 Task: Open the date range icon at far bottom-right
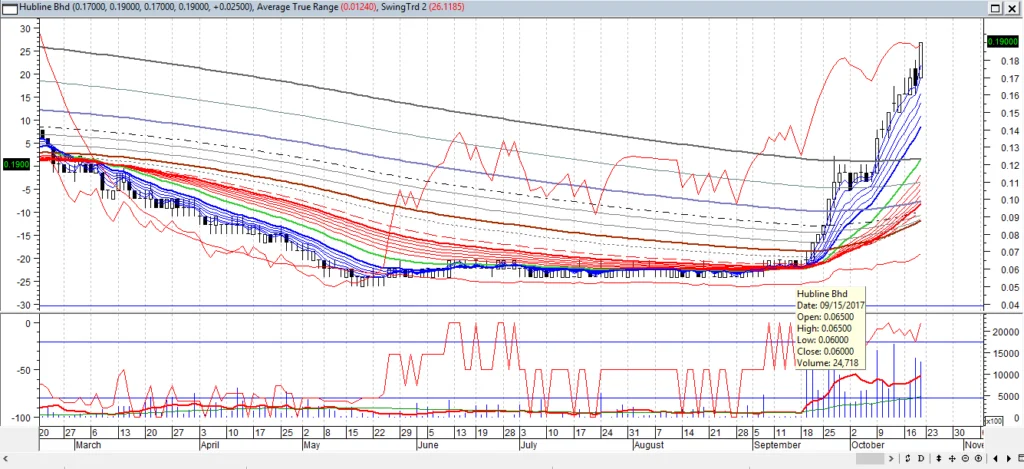pos(1020,458)
